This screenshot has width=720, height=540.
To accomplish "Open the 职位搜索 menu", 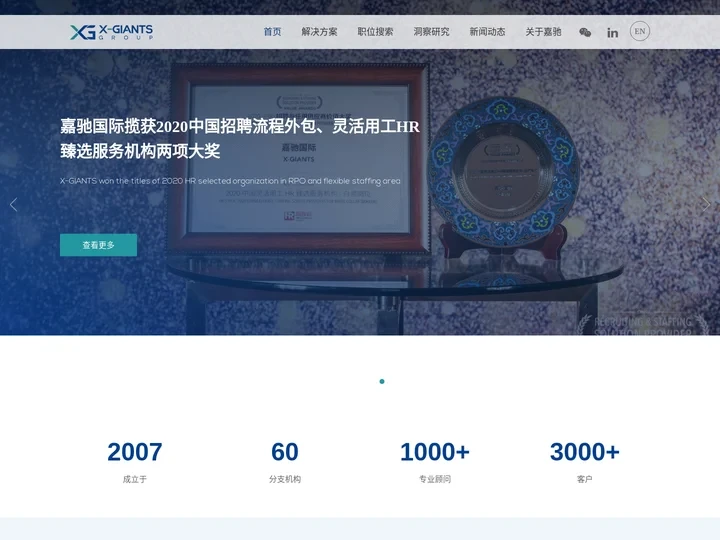I will click(x=375, y=32).
